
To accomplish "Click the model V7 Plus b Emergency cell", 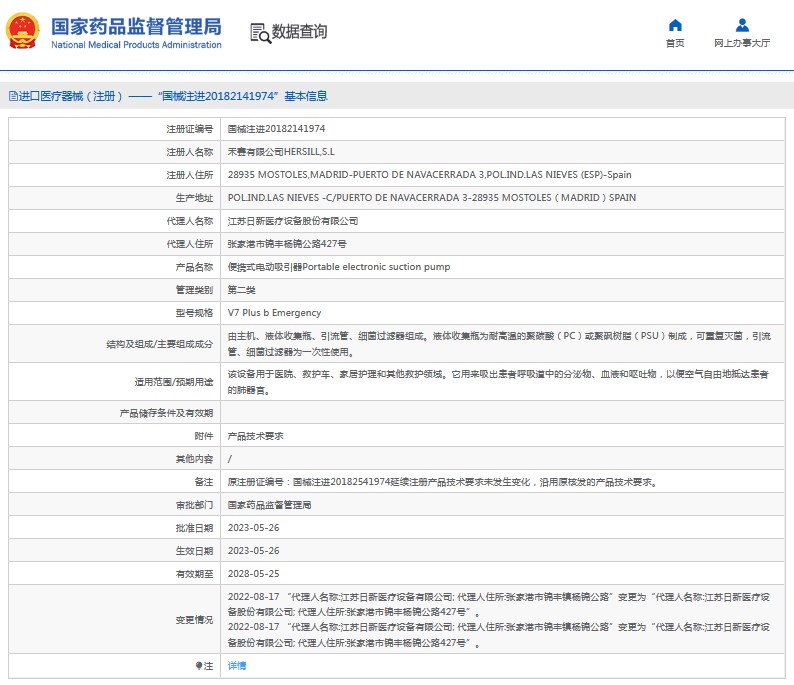I will pos(274,313).
